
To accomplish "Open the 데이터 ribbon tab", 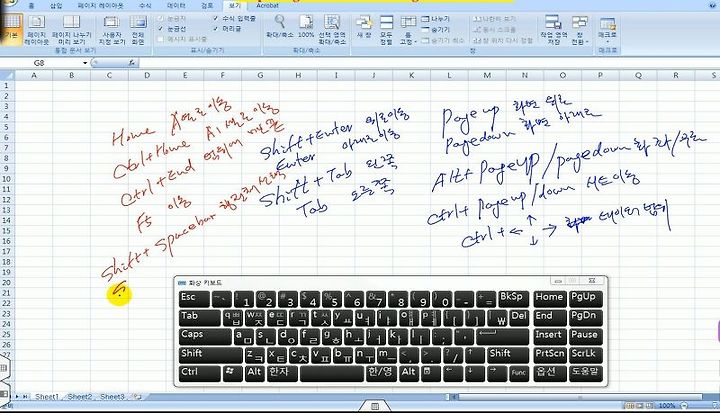I will [x=176, y=6].
